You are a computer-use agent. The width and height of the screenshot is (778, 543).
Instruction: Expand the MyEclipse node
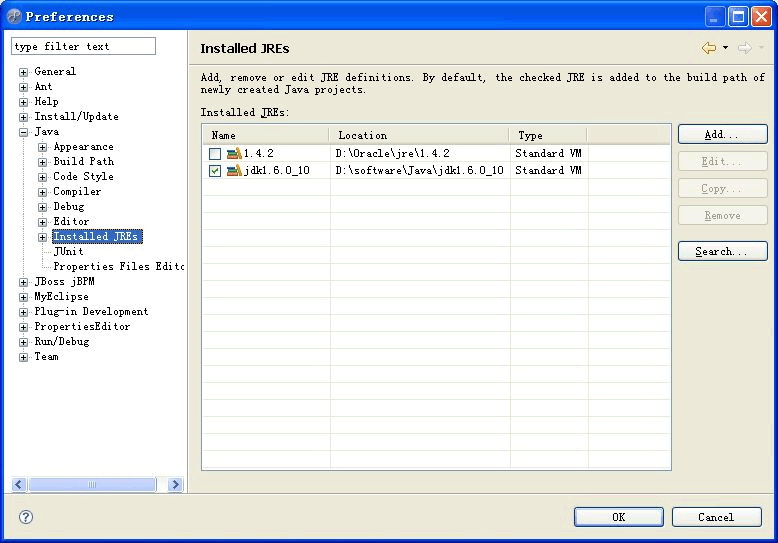pyautogui.click(x=23, y=297)
